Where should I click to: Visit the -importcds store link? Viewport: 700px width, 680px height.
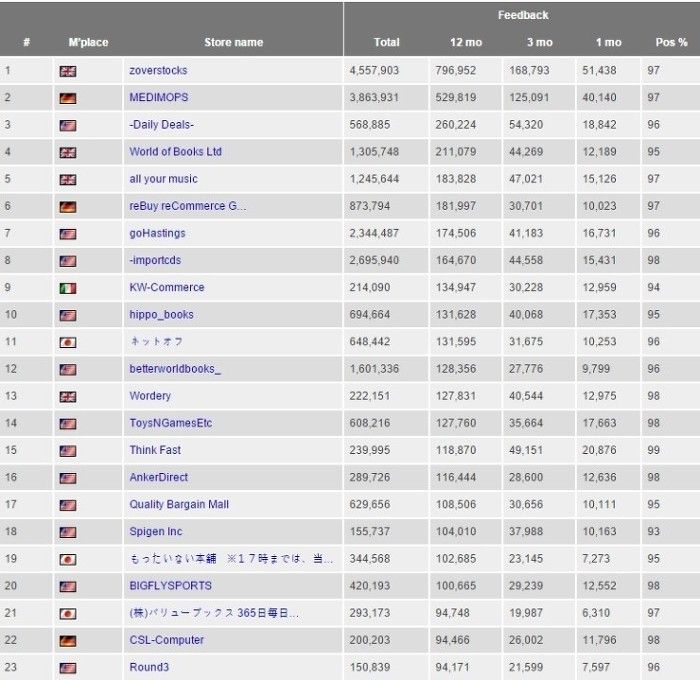pos(155,260)
